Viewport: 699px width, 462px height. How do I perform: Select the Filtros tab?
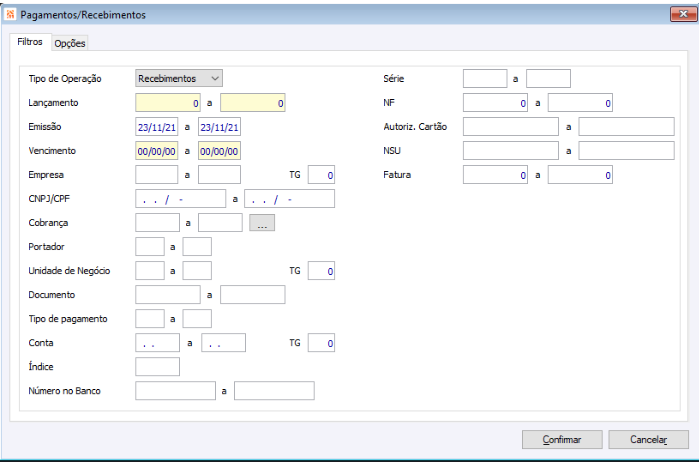30,42
